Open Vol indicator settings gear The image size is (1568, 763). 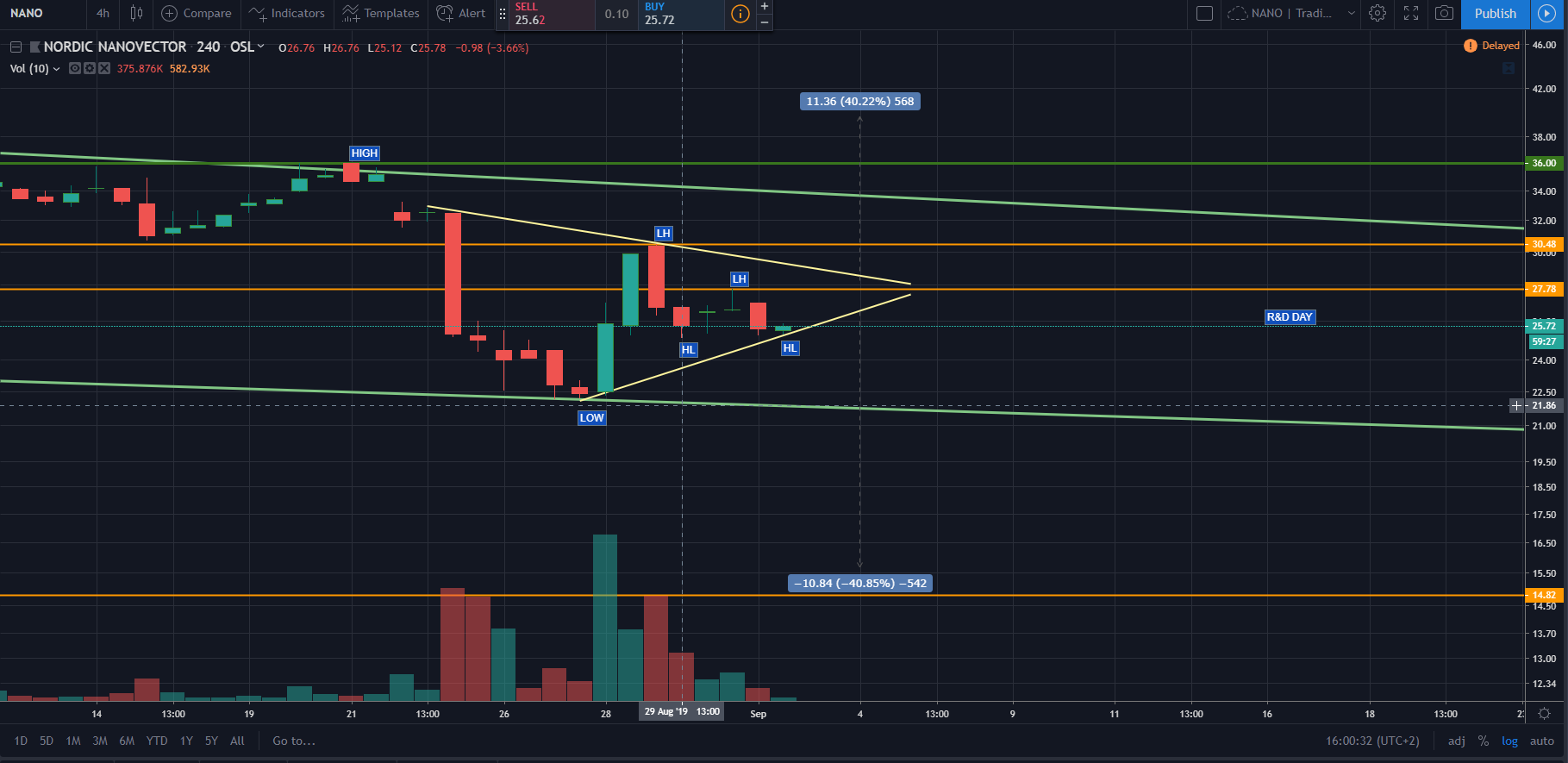(89, 68)
